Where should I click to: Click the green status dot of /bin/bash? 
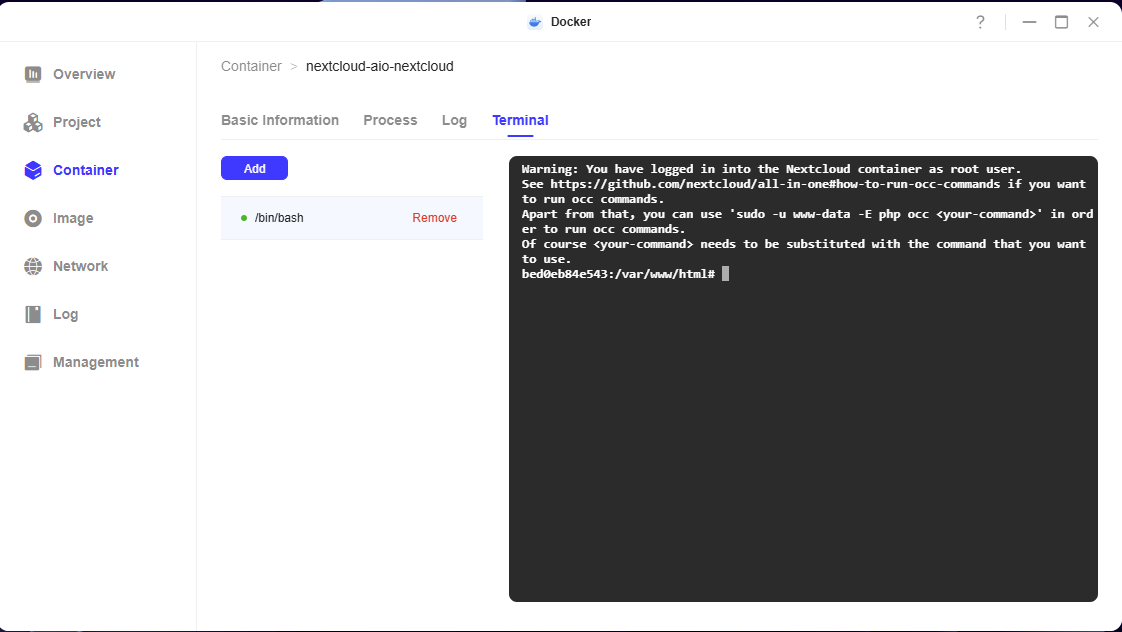click(x=244, y=218)
